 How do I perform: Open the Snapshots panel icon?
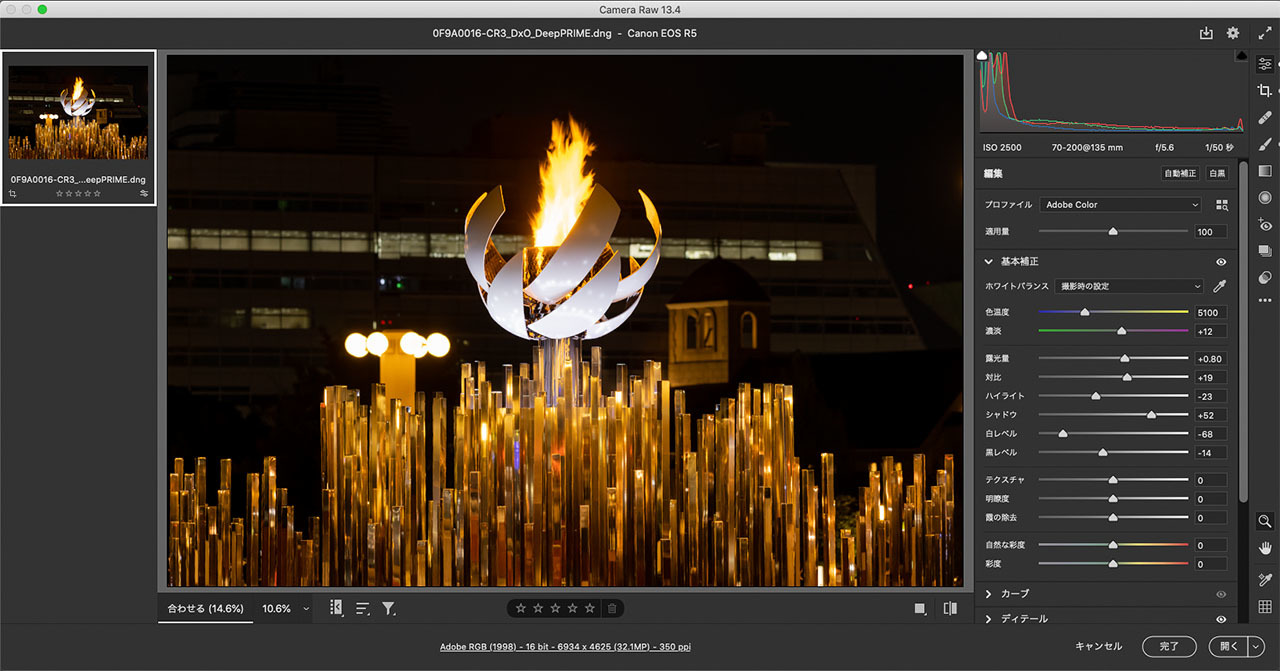pyautogui.click(x=1265, y=251)
